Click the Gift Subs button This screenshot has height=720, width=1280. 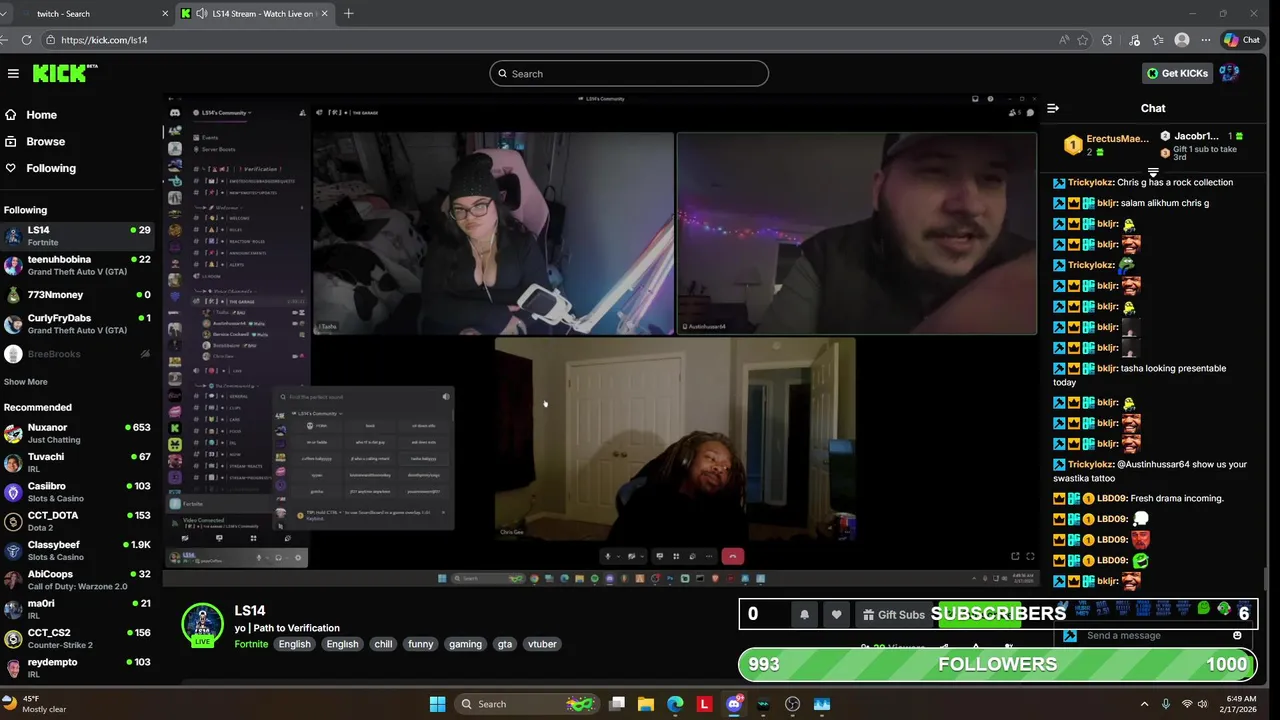893,615
